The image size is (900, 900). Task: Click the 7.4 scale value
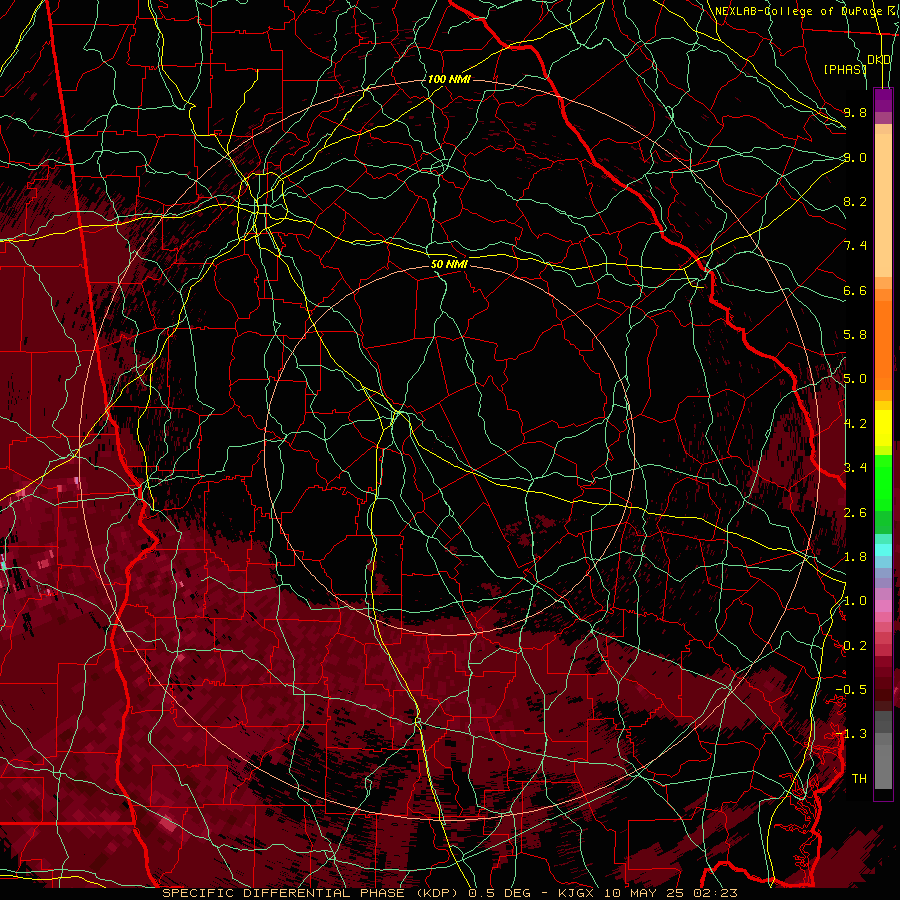click(855, 246)
